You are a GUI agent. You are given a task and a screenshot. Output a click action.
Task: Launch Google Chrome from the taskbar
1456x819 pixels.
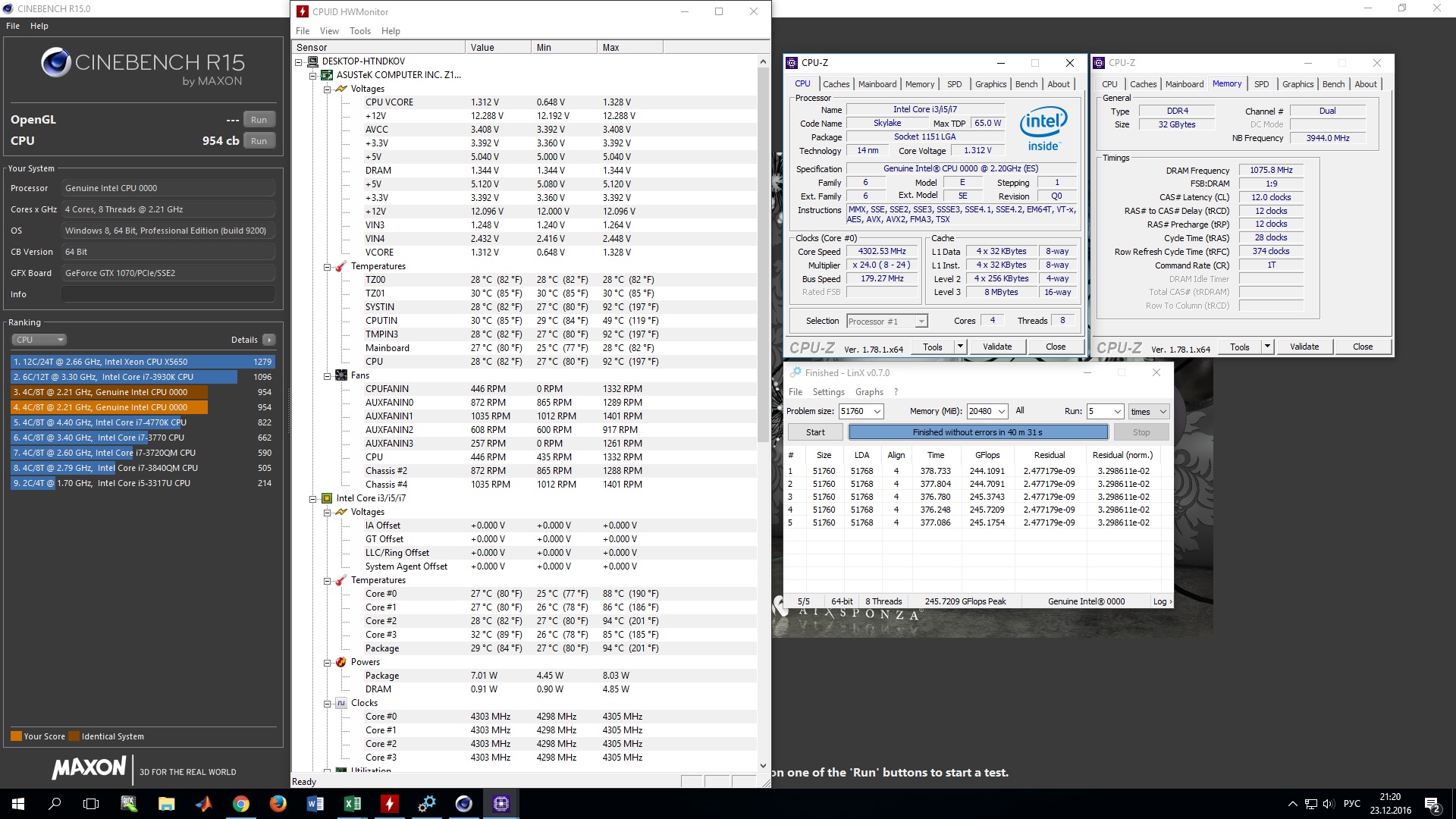[x=241, y=804]
